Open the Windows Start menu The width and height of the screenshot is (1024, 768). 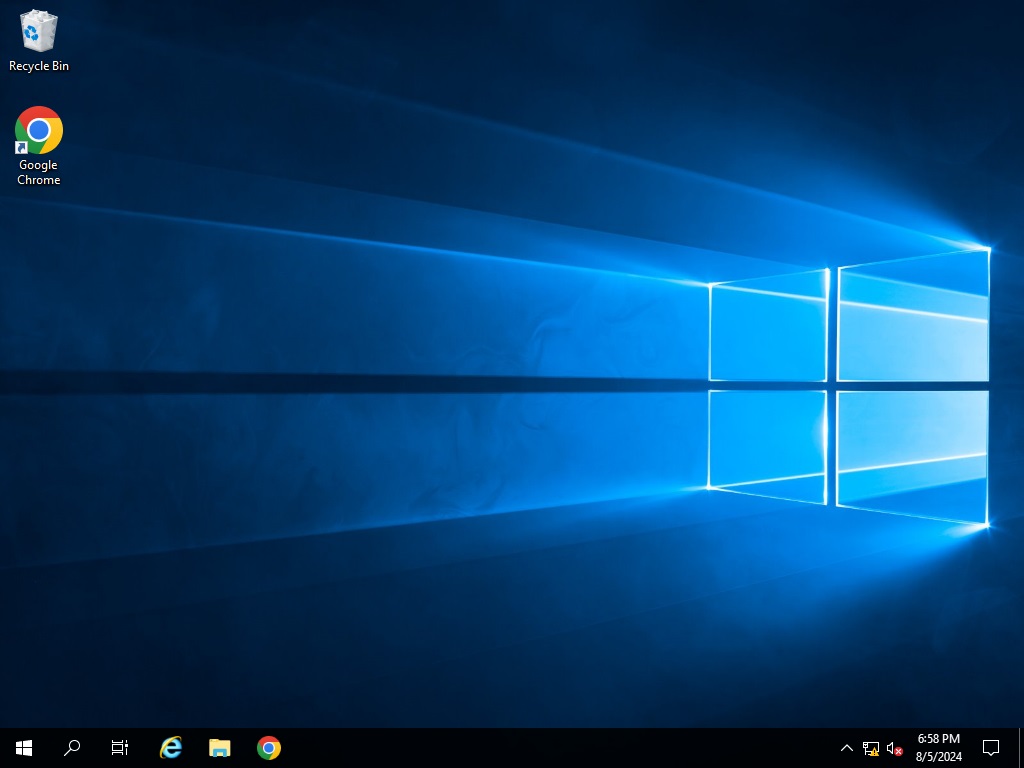pyautogui.click(x=24, y=748)
